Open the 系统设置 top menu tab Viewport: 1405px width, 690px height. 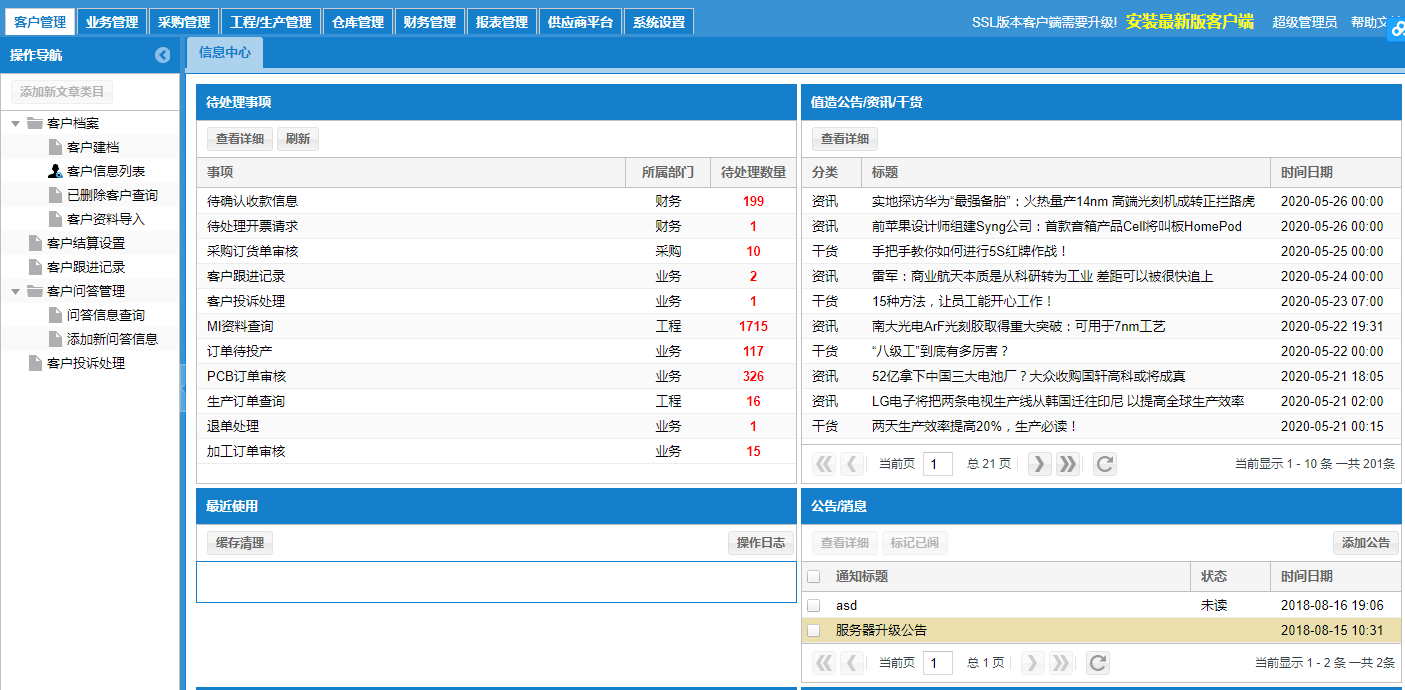(x=659, y=22)
